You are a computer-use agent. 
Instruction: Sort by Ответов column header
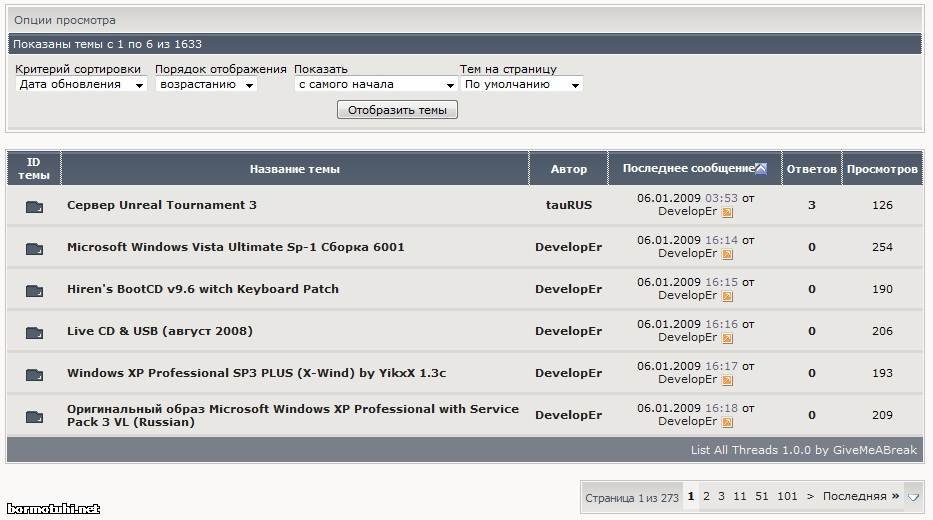coord(812,169)
